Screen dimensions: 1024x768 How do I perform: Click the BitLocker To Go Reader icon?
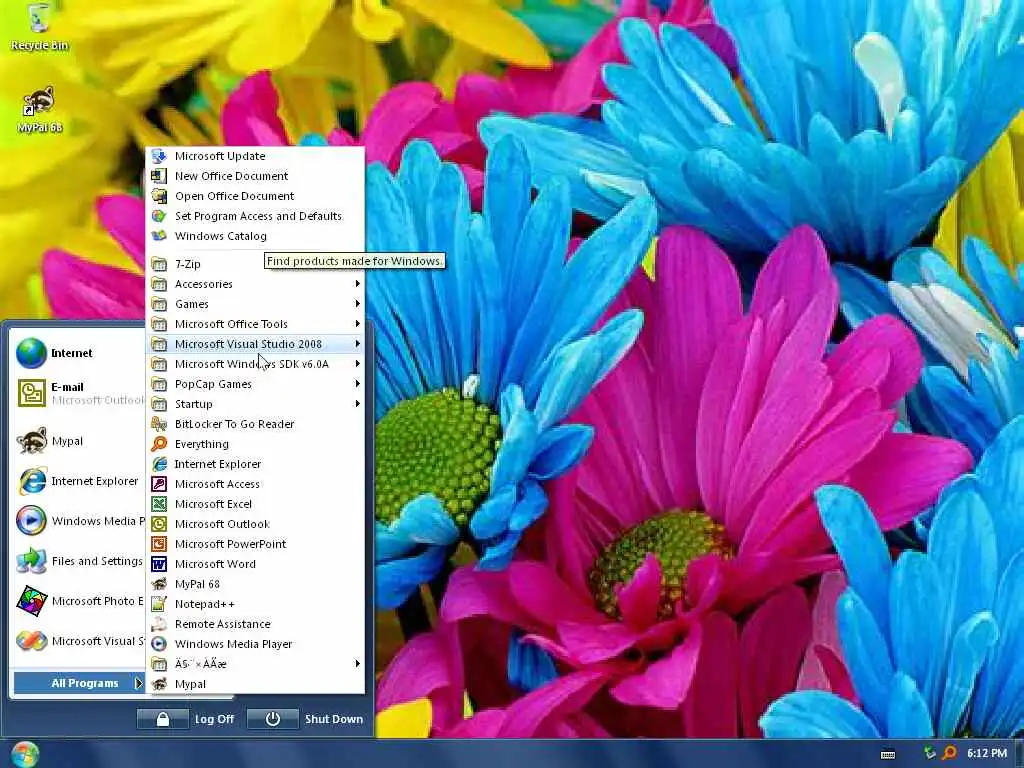click(x=159, y=424)
